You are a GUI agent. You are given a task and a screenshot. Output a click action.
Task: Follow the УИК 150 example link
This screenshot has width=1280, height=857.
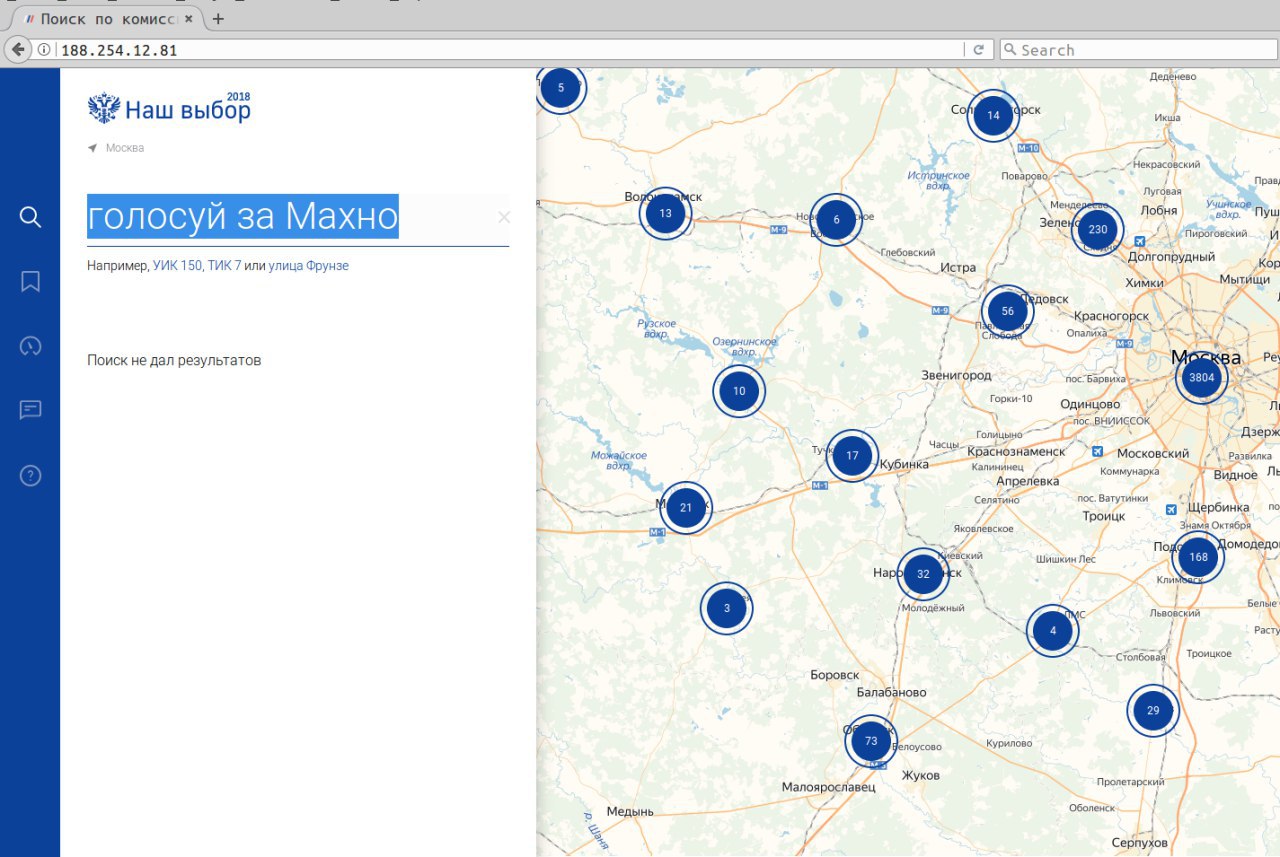click(x=177, y=266)
